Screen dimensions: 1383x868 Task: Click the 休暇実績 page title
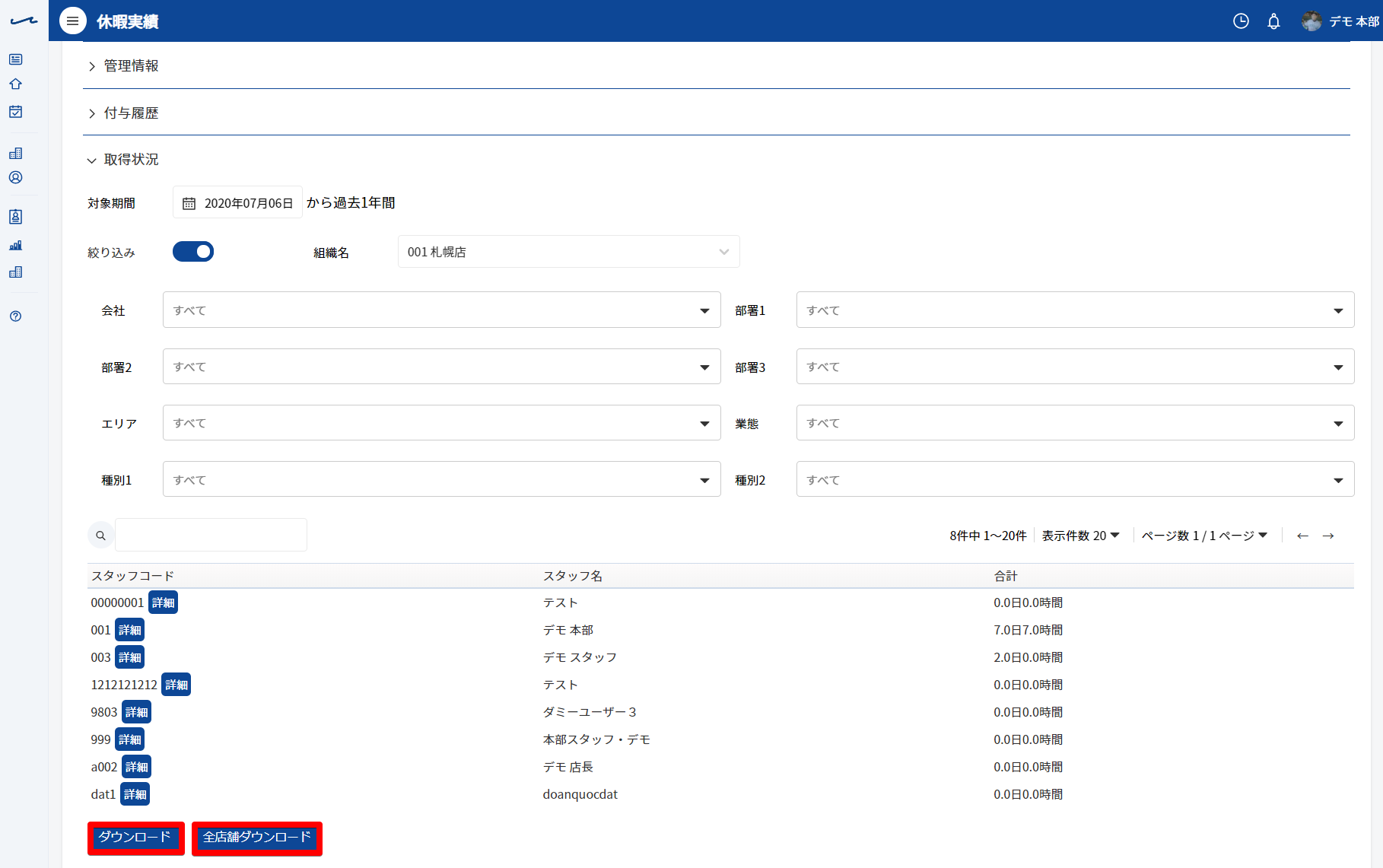pos(127,21)
